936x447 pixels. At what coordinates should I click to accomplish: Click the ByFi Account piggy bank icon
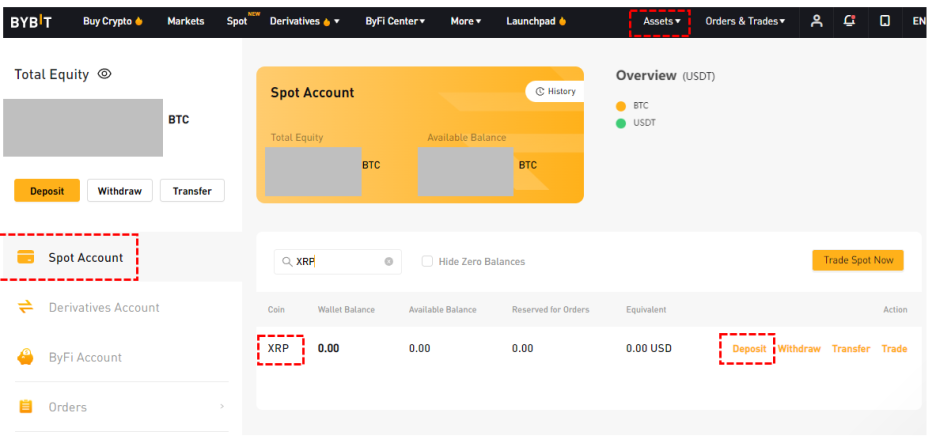click(25, 357)
